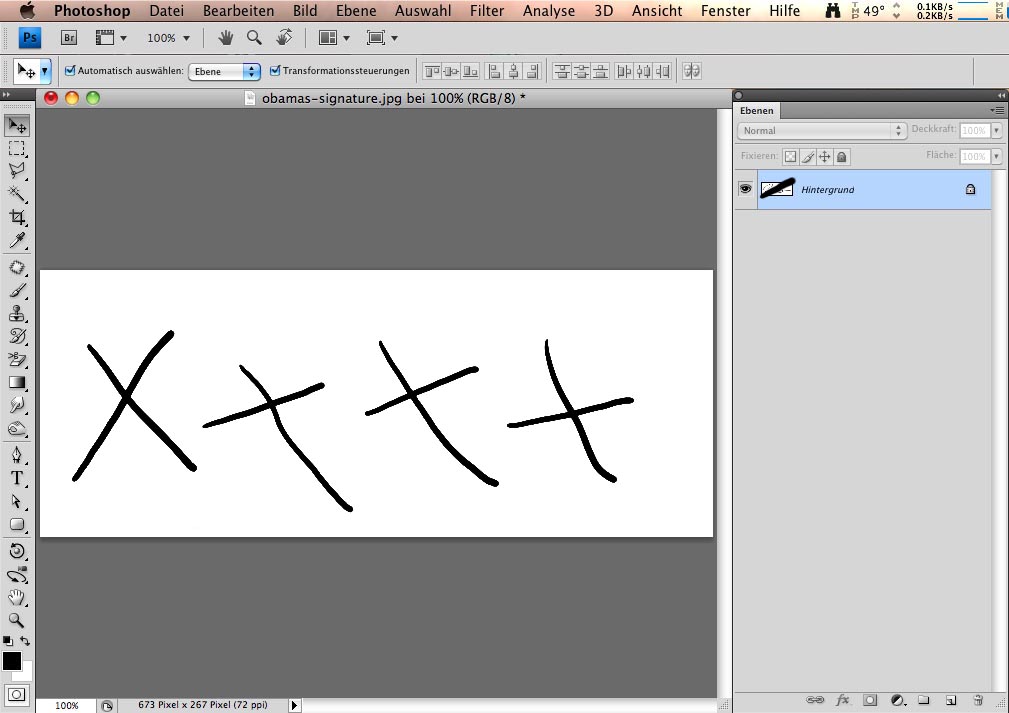Select the Brush tool

[17, 290]
